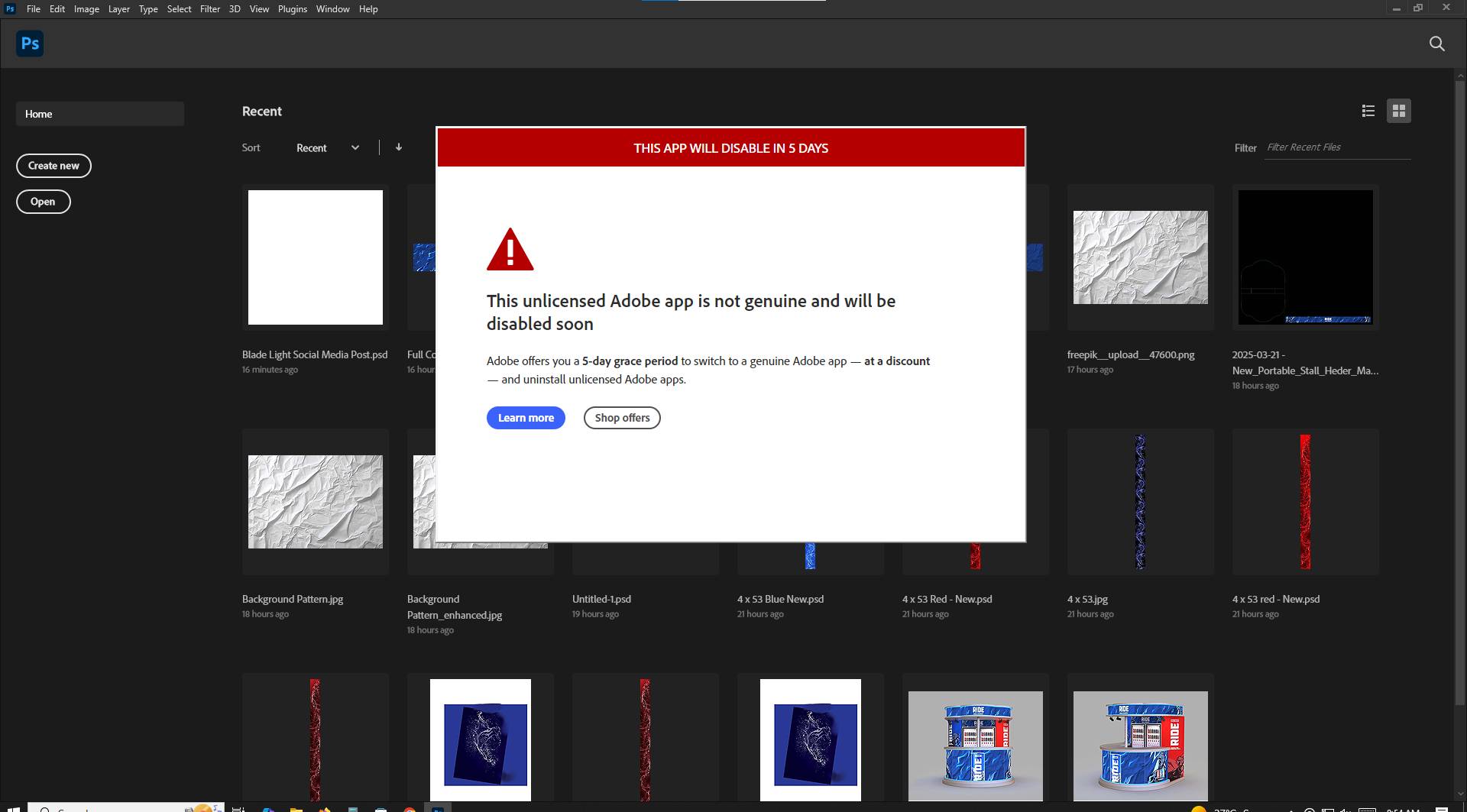Open the Background Pattern.jpg crumpled paper thumbnail

pyautogui.click(x=315, y=502)
